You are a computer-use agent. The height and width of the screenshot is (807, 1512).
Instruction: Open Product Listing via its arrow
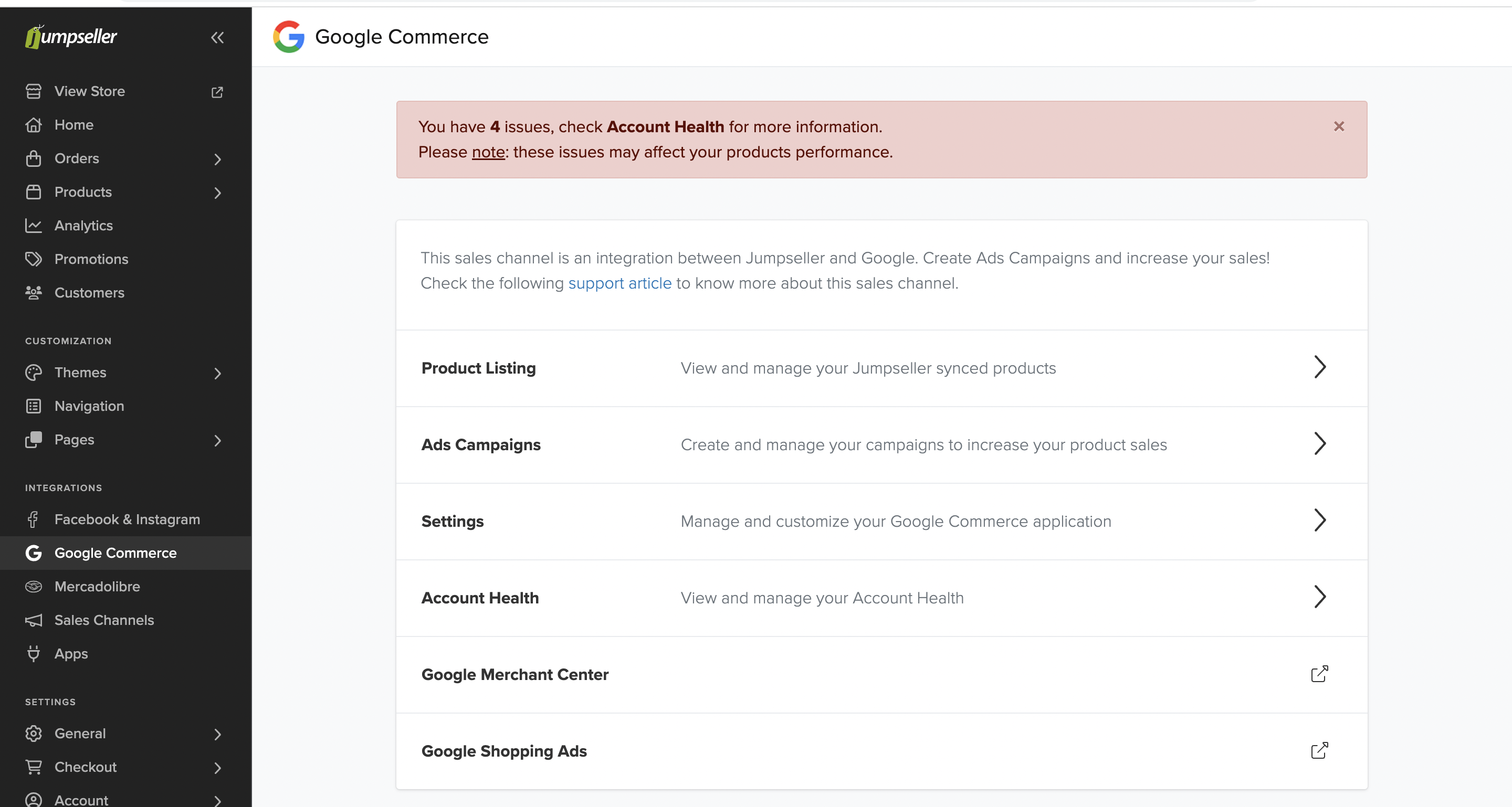(x=1319, y=368)
